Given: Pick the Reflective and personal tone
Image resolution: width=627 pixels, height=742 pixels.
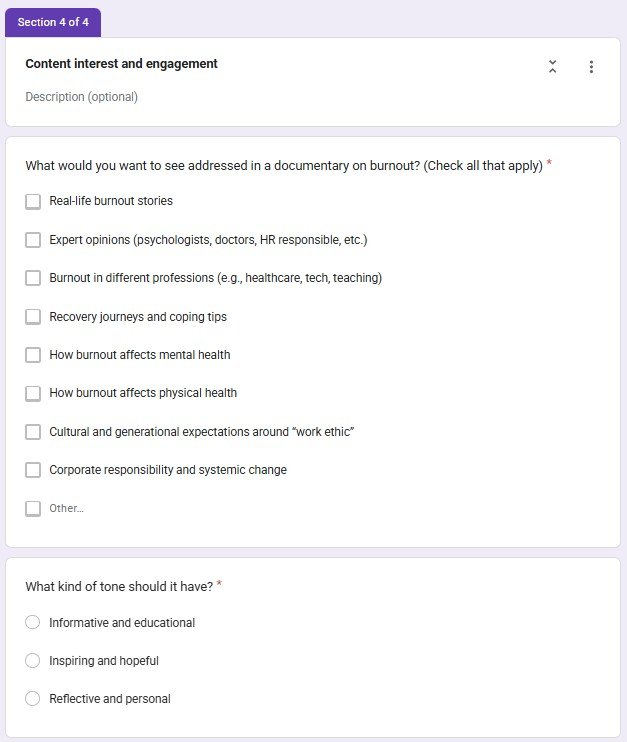Looking at the screenshot, I should 32,698.
